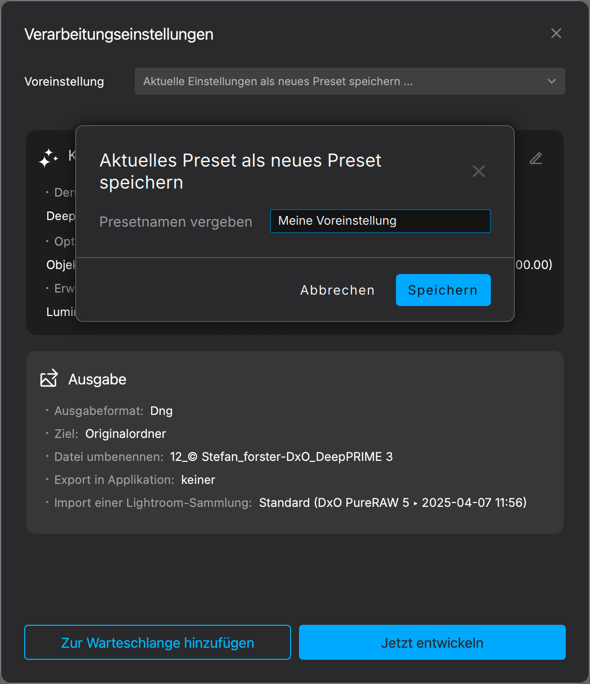Click the Ziel Originalordner setting
Screen dimensions: 590x684
tap(126, 434)
